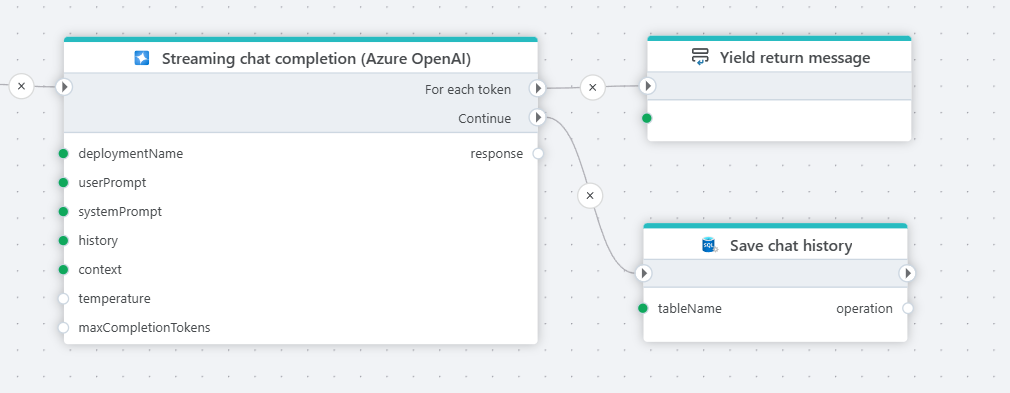Image resolution: width=1010 pixels, height=393 pixels.
Task: Click the For each token output arrow
Action: [x=537, y=88]
